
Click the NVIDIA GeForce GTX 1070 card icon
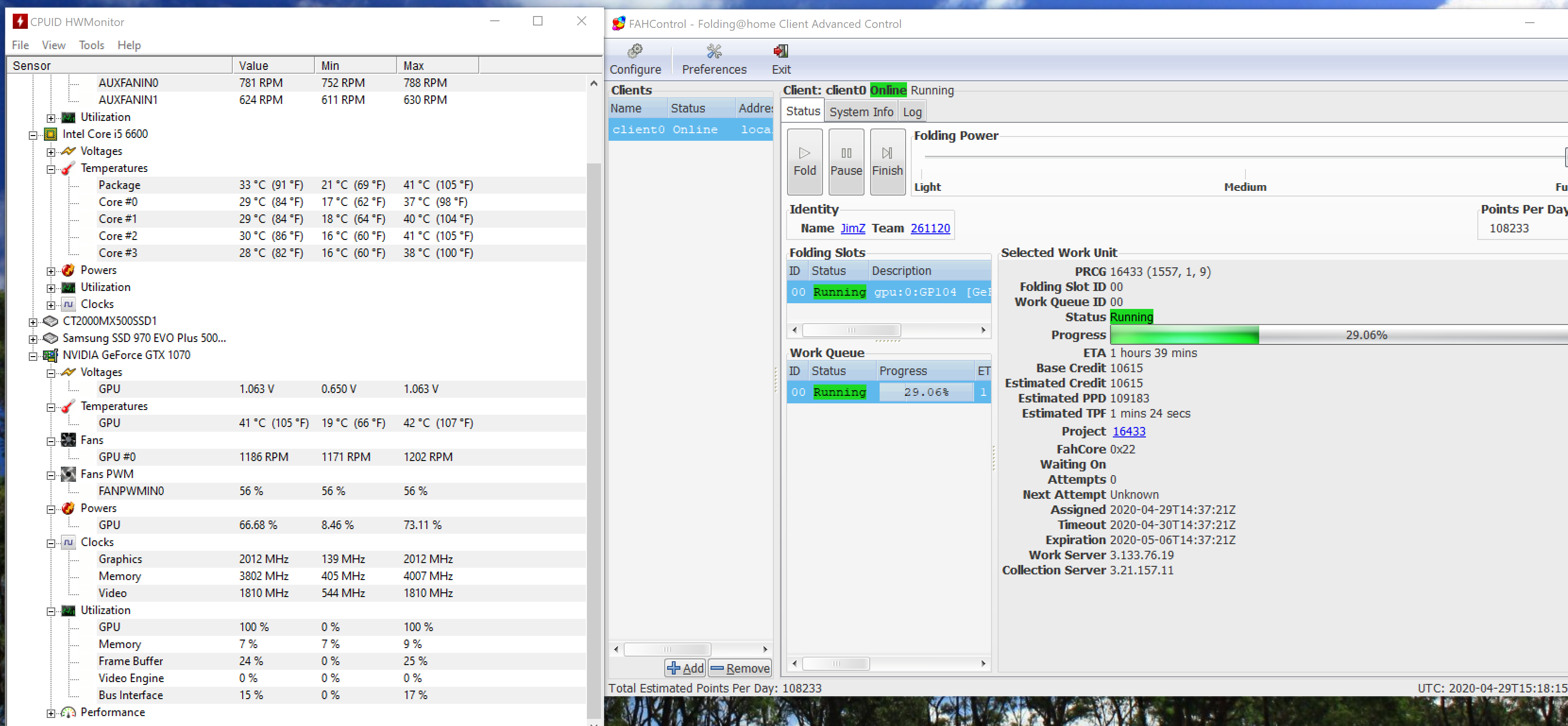tap(51, 355)
